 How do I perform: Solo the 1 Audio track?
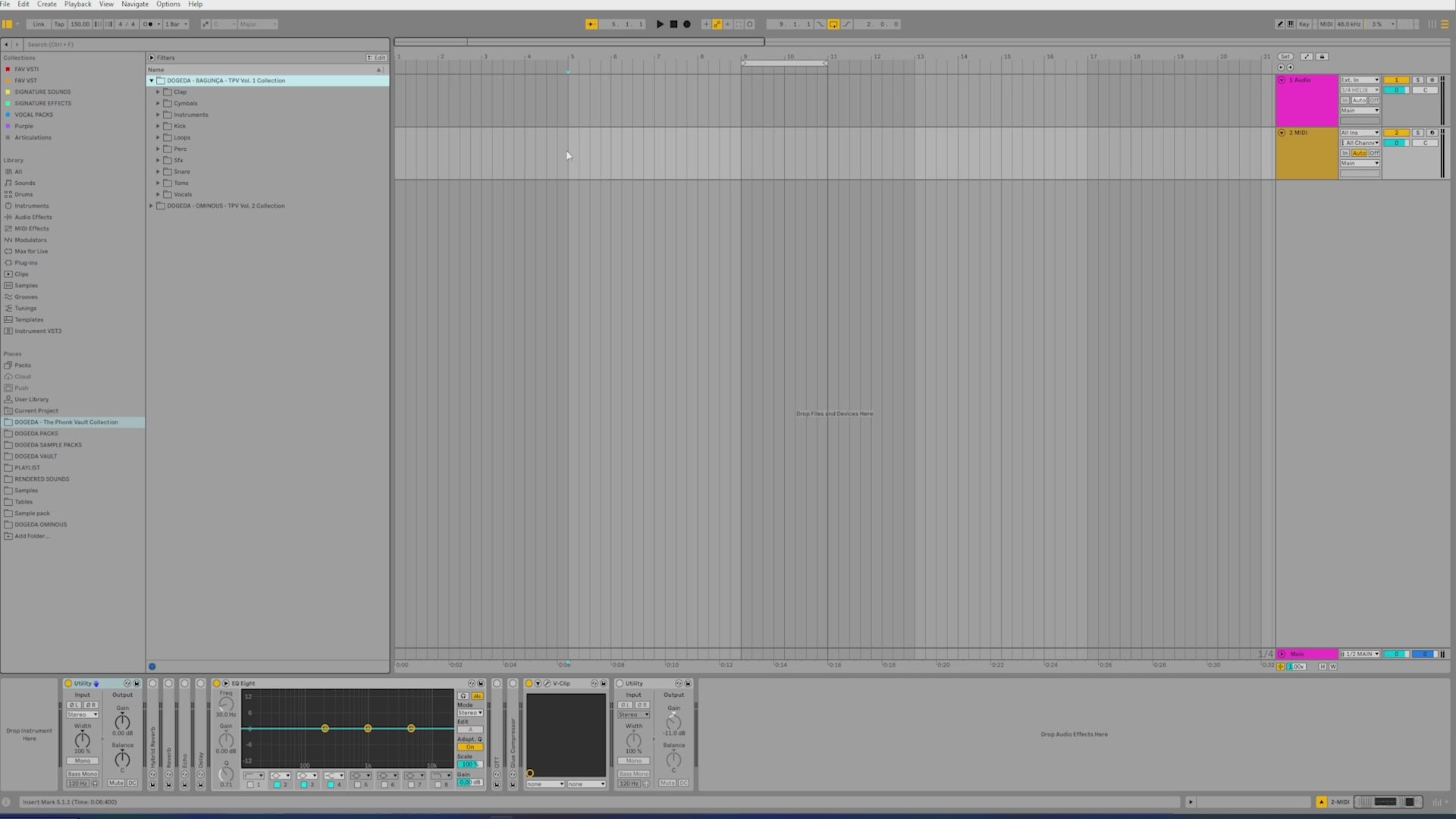coord(1417,80)
